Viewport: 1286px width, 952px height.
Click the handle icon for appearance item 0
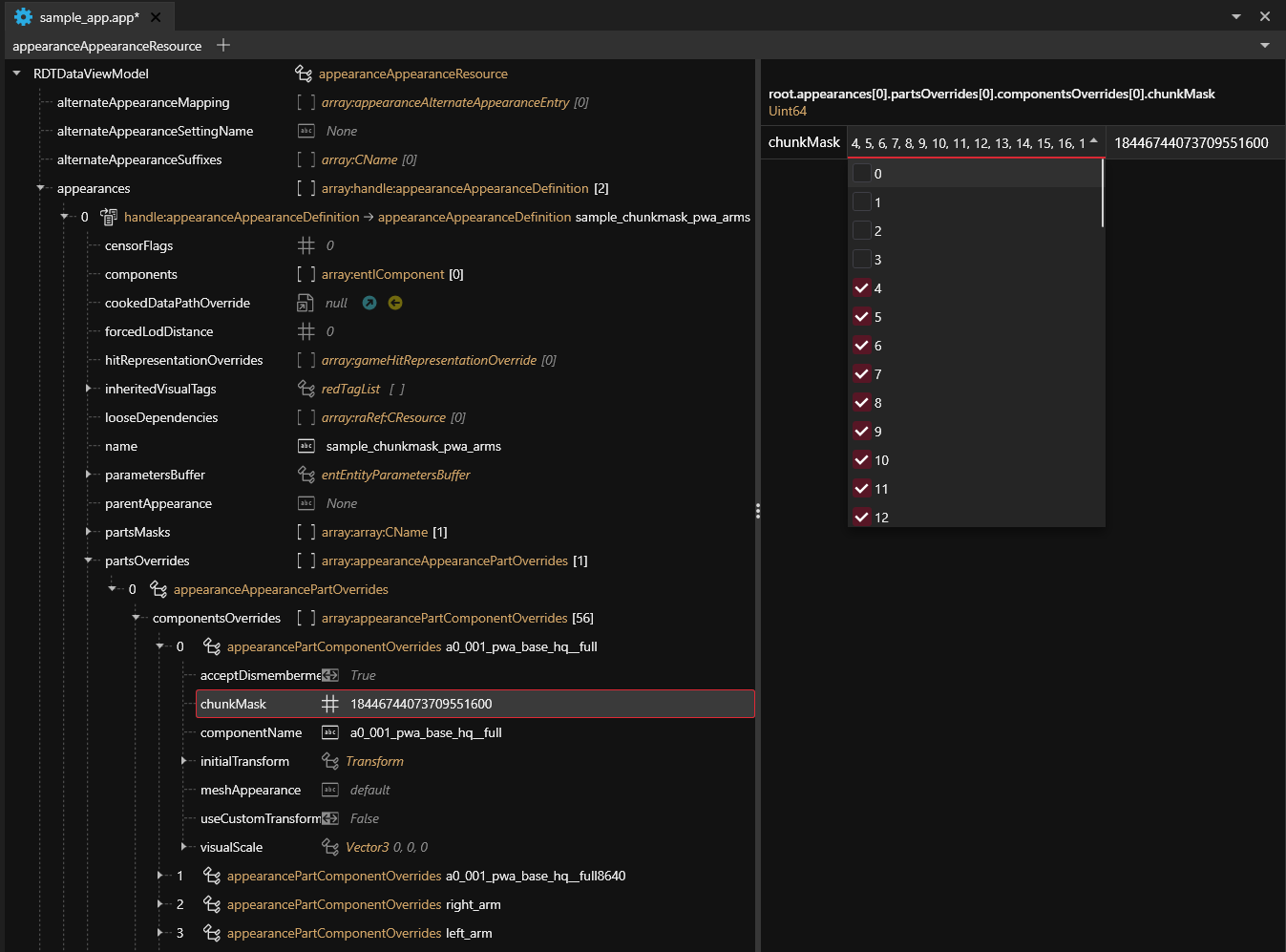pos(109,217)
